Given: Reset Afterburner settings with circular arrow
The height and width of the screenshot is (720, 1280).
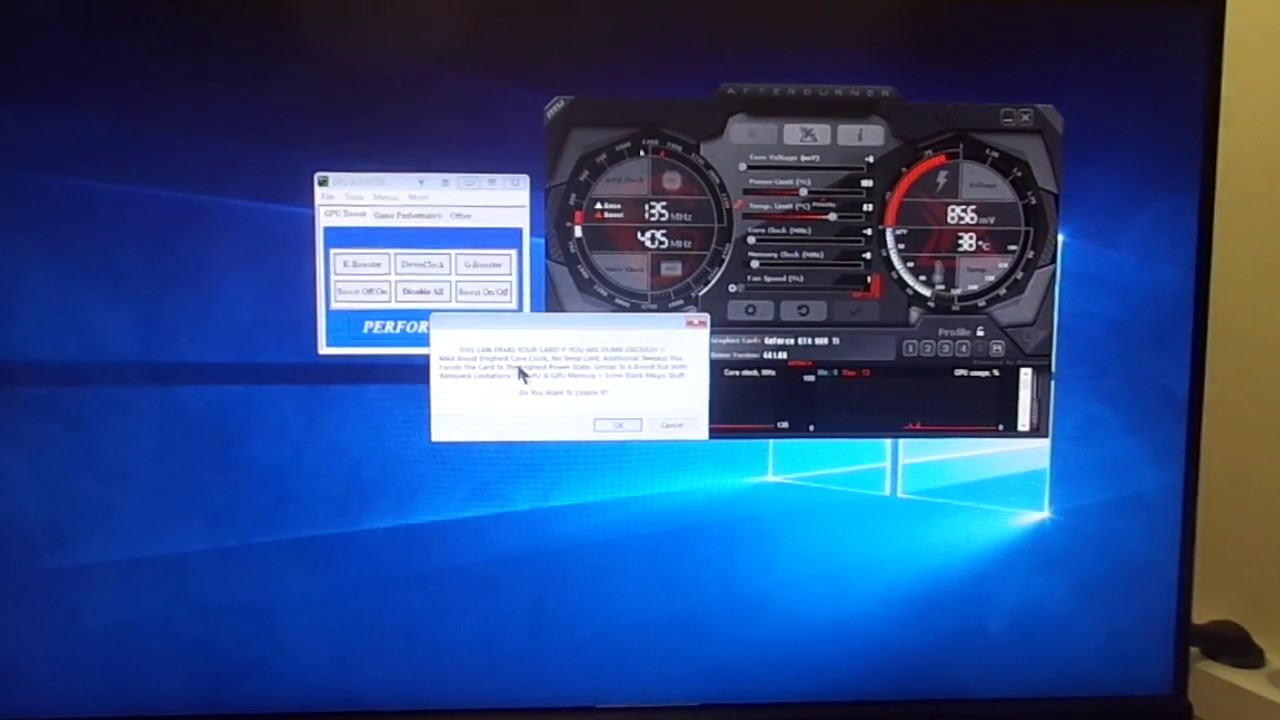Looking at the screenshot, I should pyautogui.click(x=802, y=311).
